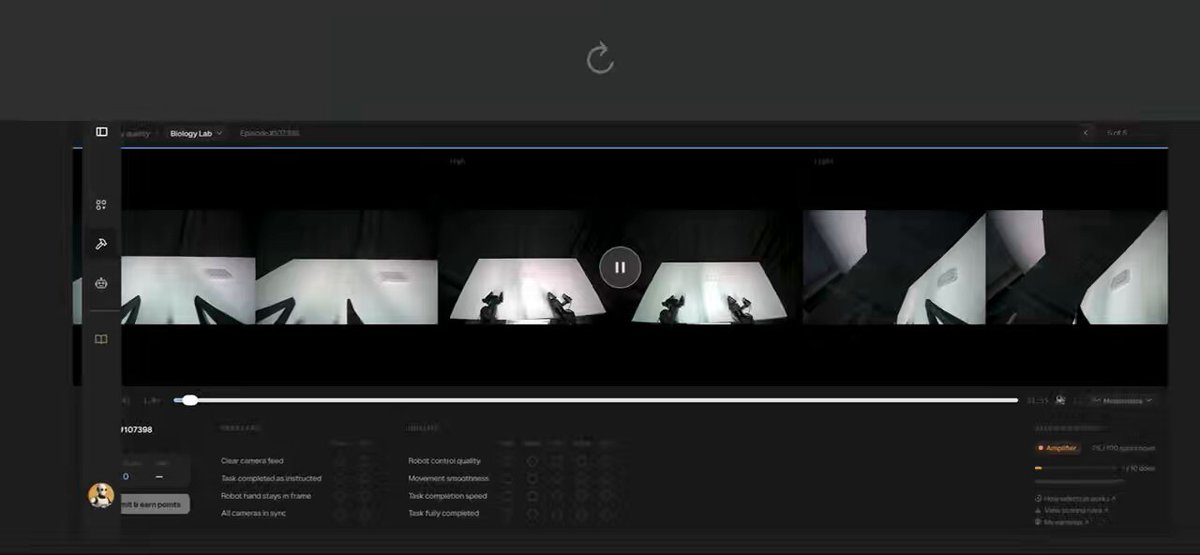Open the book icon in sidebar
The width and height of the screenshot is (1200, 555).
(x=101, y=339)
